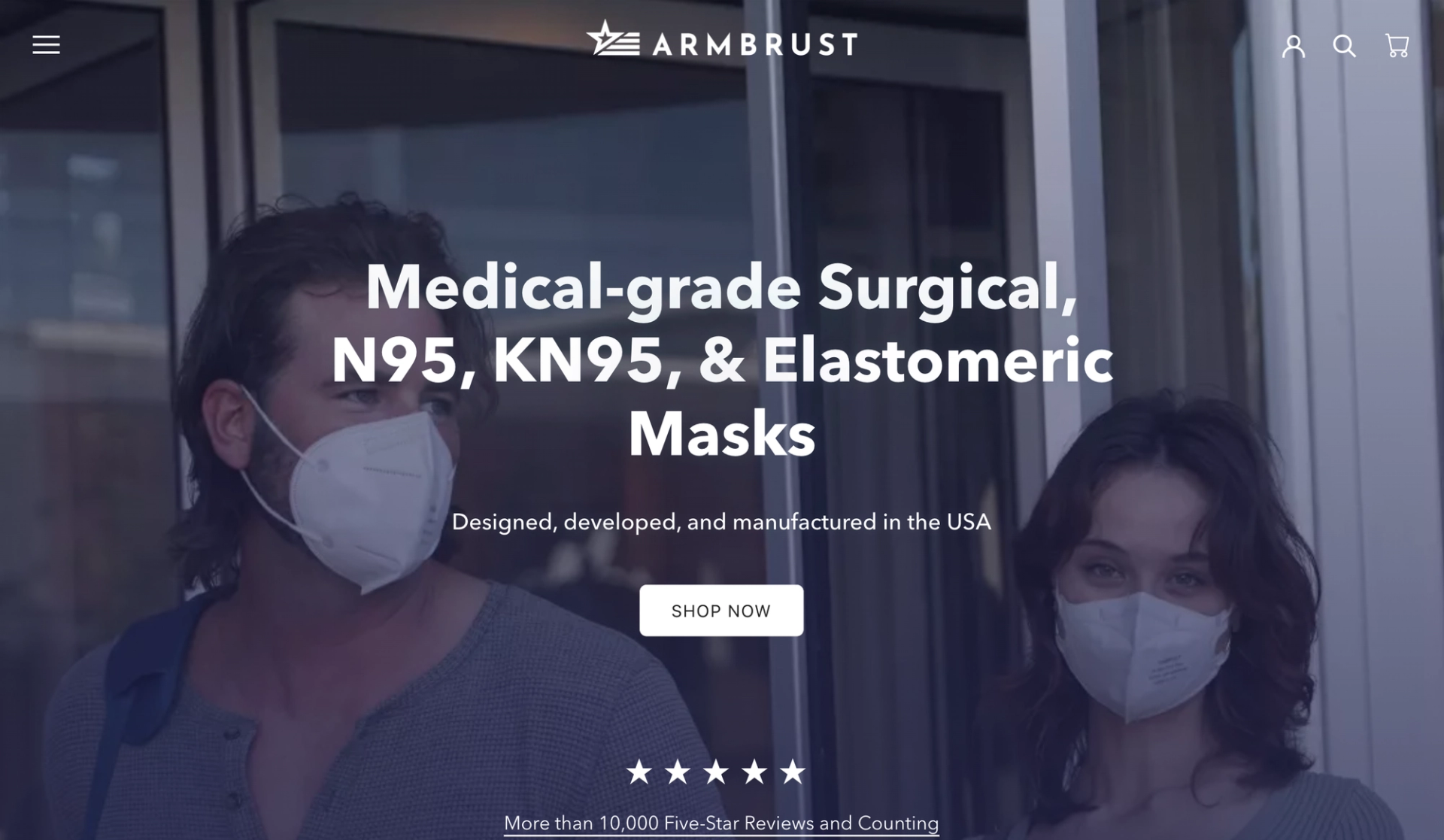
Task: Click 'Designed, developed, and manufactured in the USA'
Action: coord(721,522)
